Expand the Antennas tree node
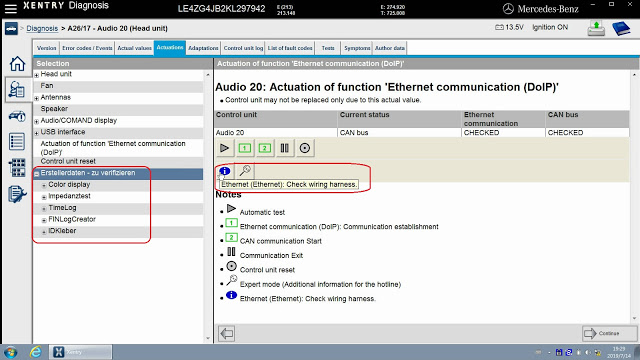 (x=37, y=98)
